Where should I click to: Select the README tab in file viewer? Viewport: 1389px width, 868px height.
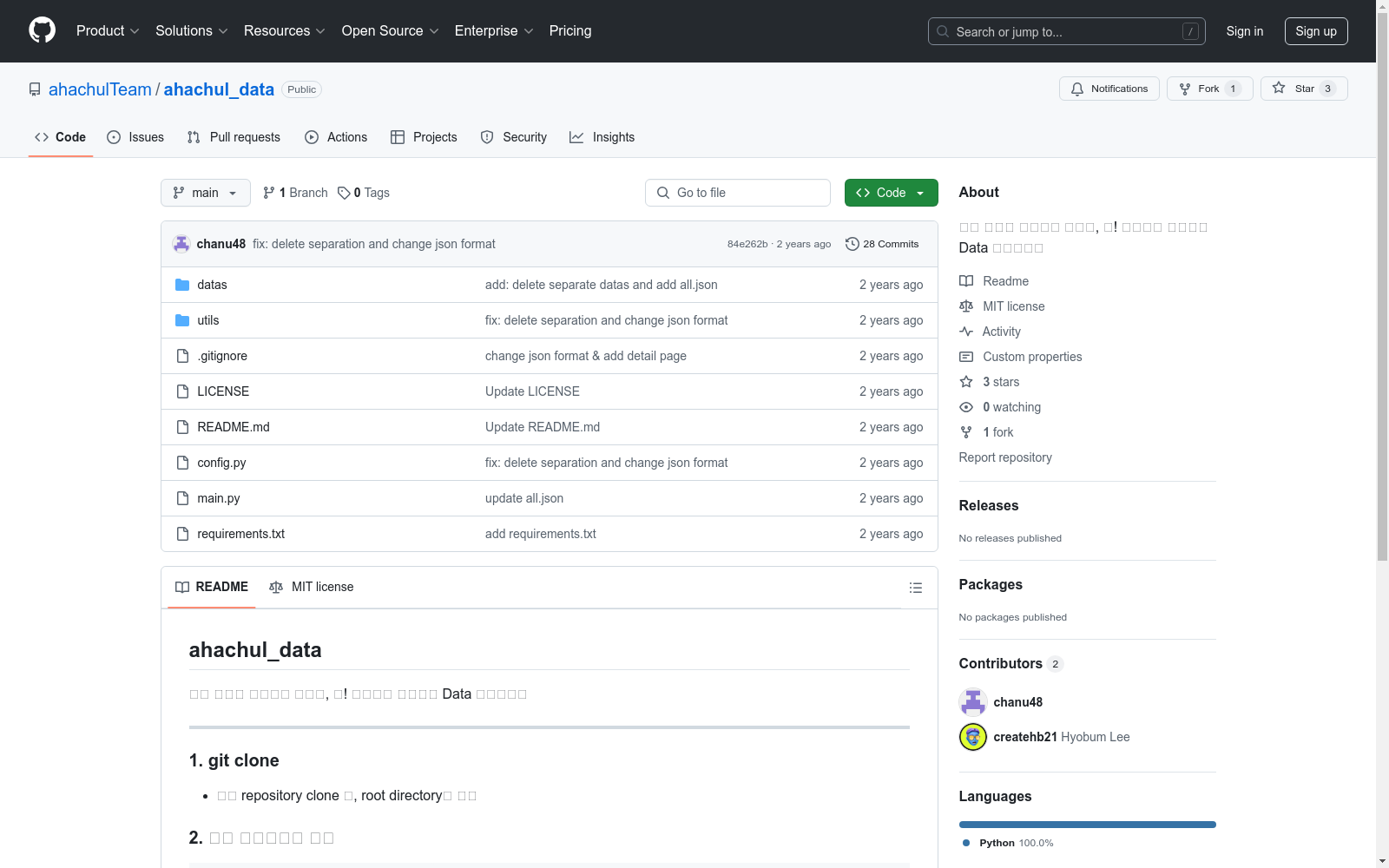tap(212, 587)
